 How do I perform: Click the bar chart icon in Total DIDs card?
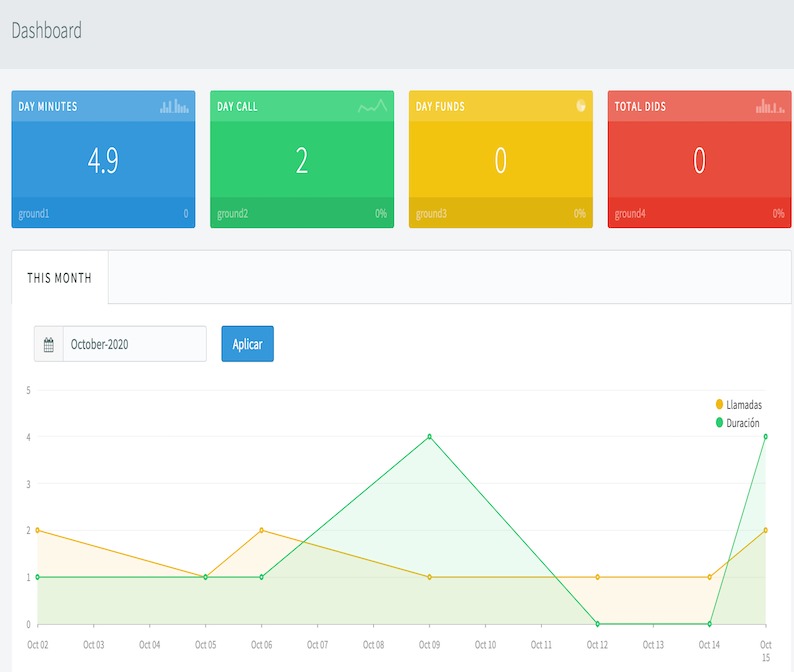pyautogui.click(x=771, y=106)
